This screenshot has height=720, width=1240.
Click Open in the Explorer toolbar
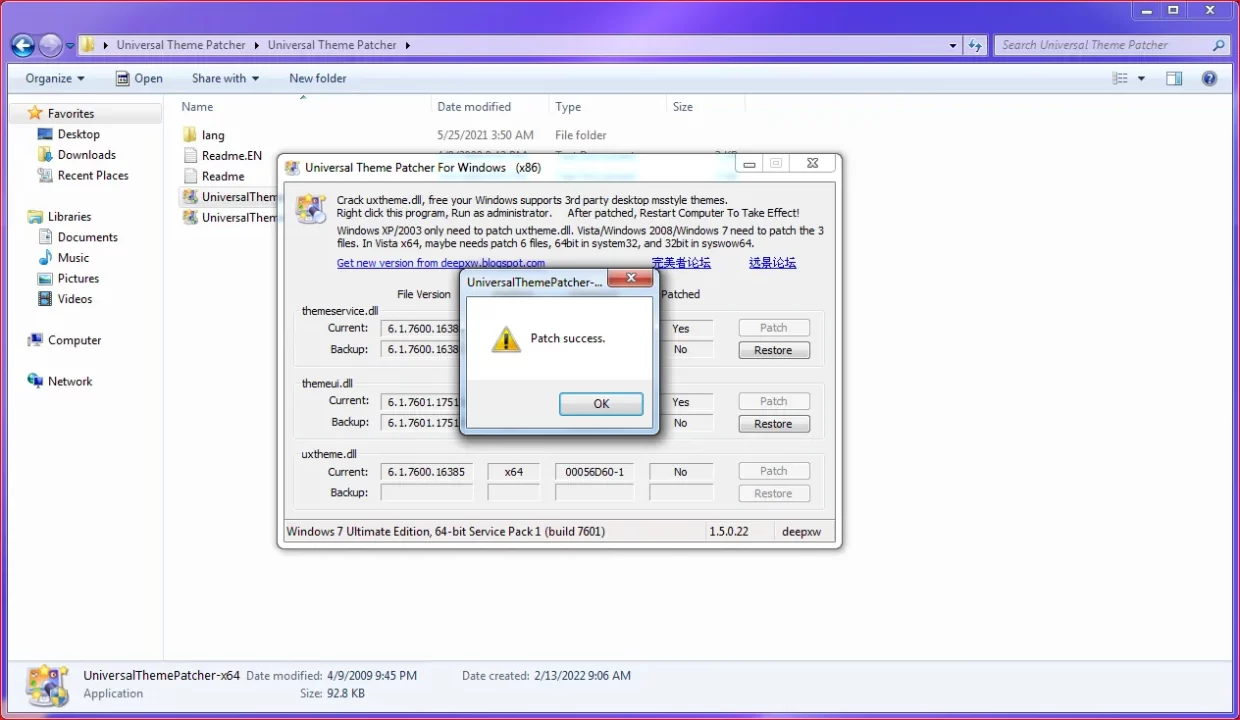[139, 78]
